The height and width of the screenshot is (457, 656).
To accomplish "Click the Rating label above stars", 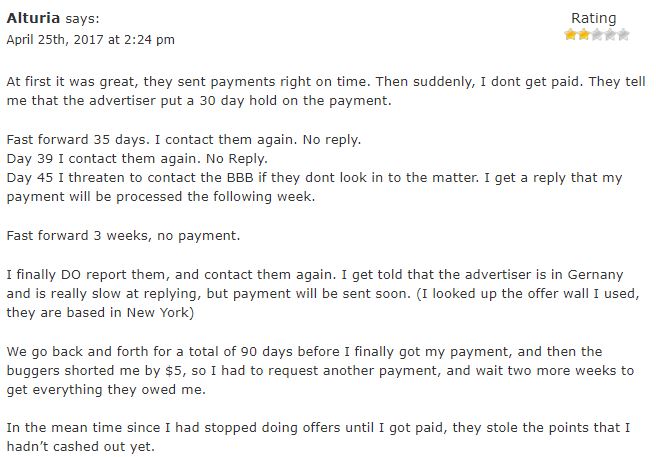I will pyautogui.click(x=594, y=18).
